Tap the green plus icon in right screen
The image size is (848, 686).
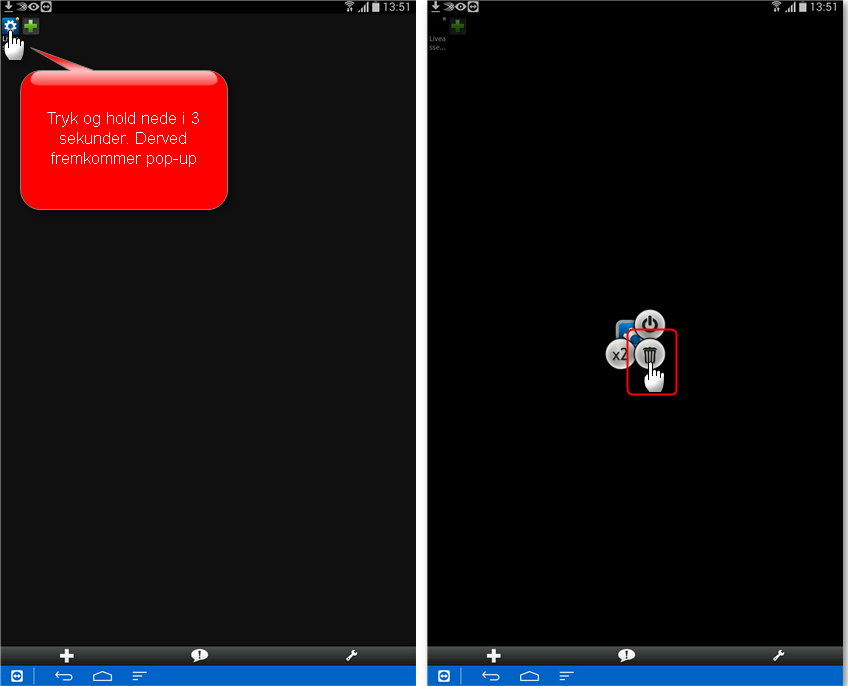[x=458, y=27]
